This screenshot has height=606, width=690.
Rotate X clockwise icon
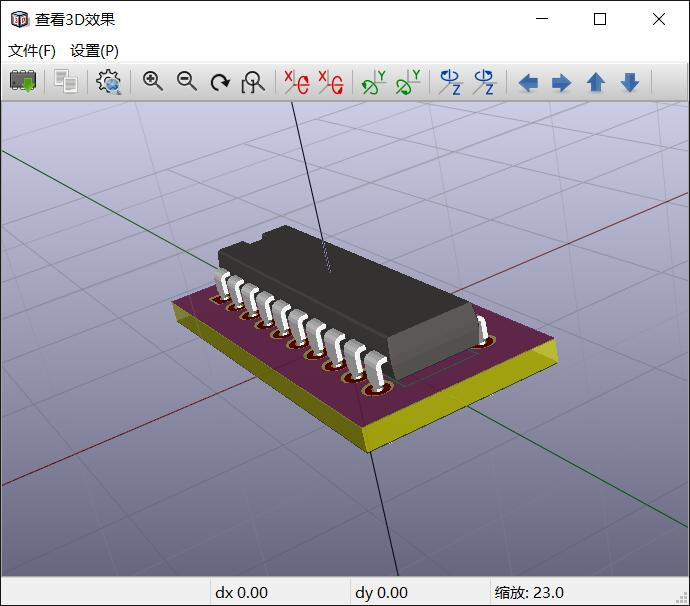click(297, 82)
